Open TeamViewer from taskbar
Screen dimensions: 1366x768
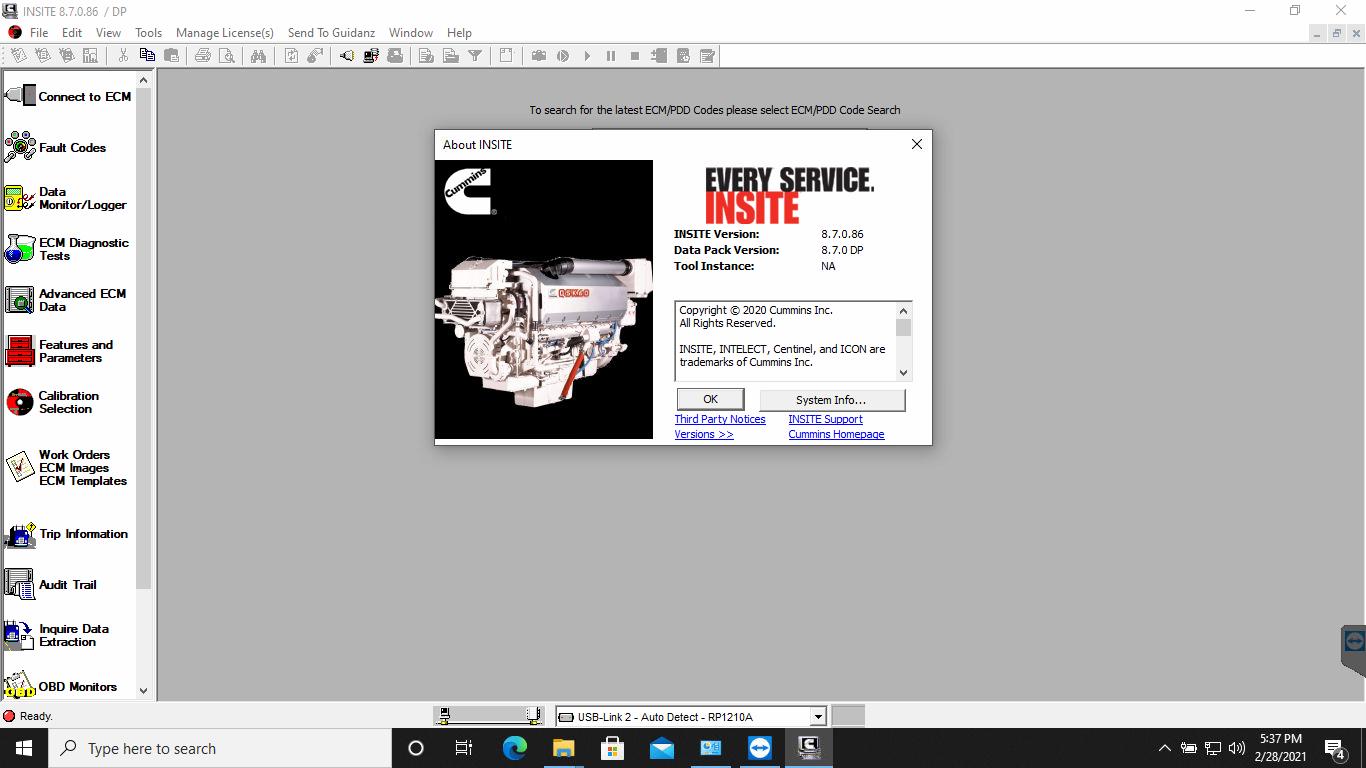(x=760, y=748)
